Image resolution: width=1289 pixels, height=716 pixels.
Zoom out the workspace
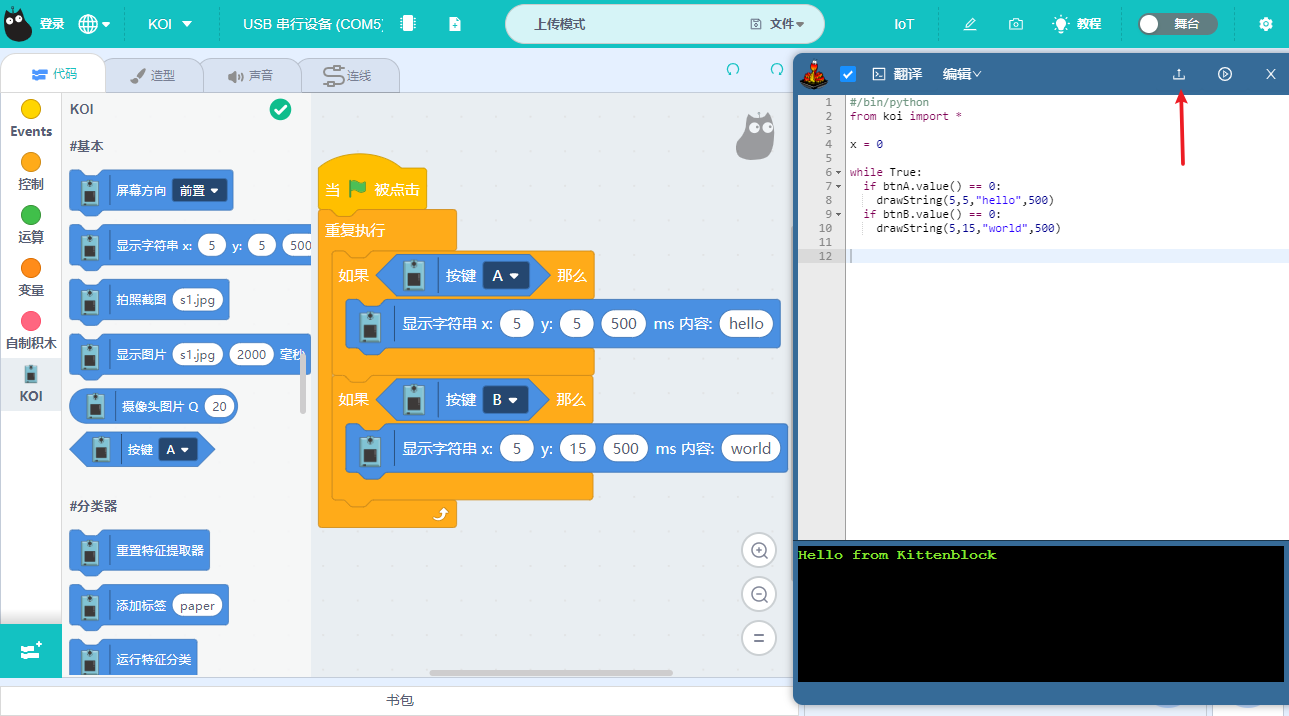(x=759, y=594)
